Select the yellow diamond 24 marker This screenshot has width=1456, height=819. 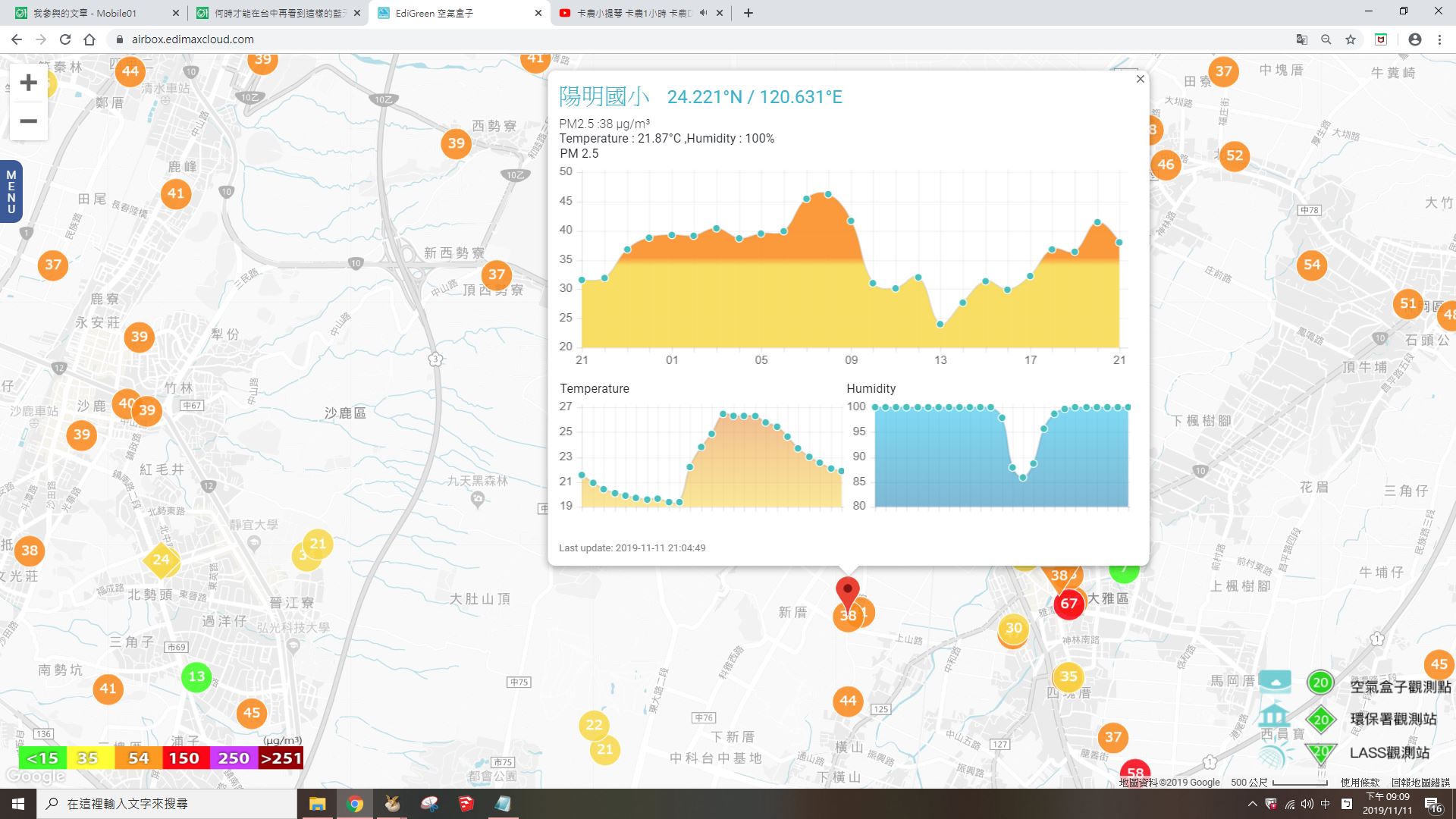161,560
